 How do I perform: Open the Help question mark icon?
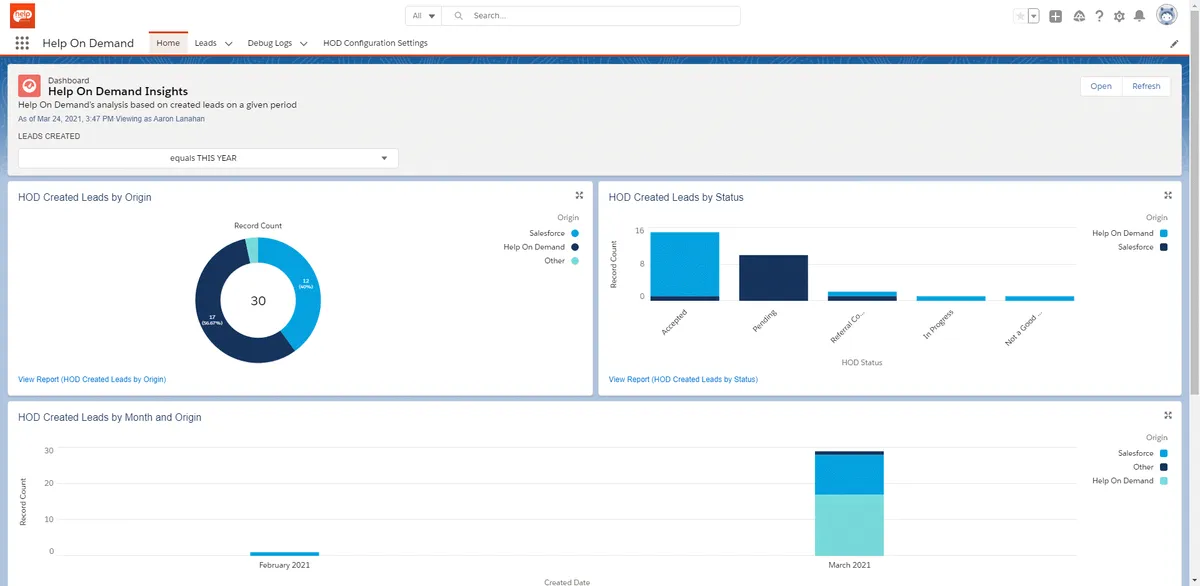click(1099, 16)
